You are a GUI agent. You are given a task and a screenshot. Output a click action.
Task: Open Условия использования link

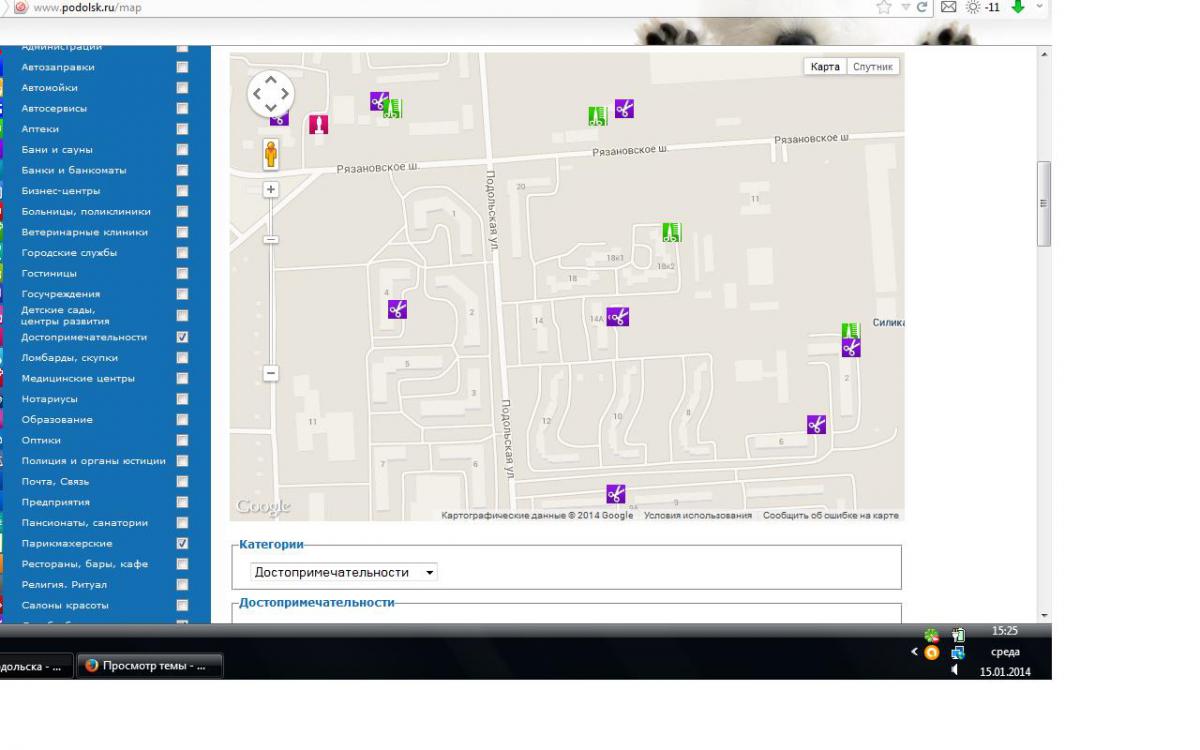(x=697, y=516)
